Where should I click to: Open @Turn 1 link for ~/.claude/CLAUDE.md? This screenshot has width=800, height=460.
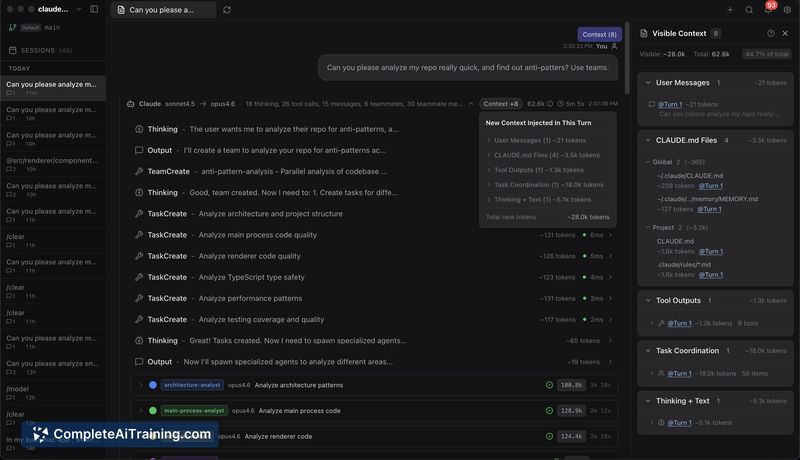click(711, 186)
